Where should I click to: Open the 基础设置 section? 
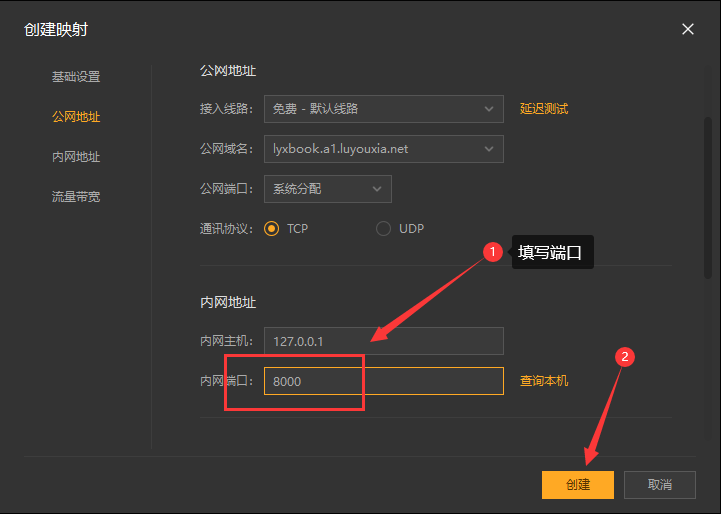(x=76, y=77)
